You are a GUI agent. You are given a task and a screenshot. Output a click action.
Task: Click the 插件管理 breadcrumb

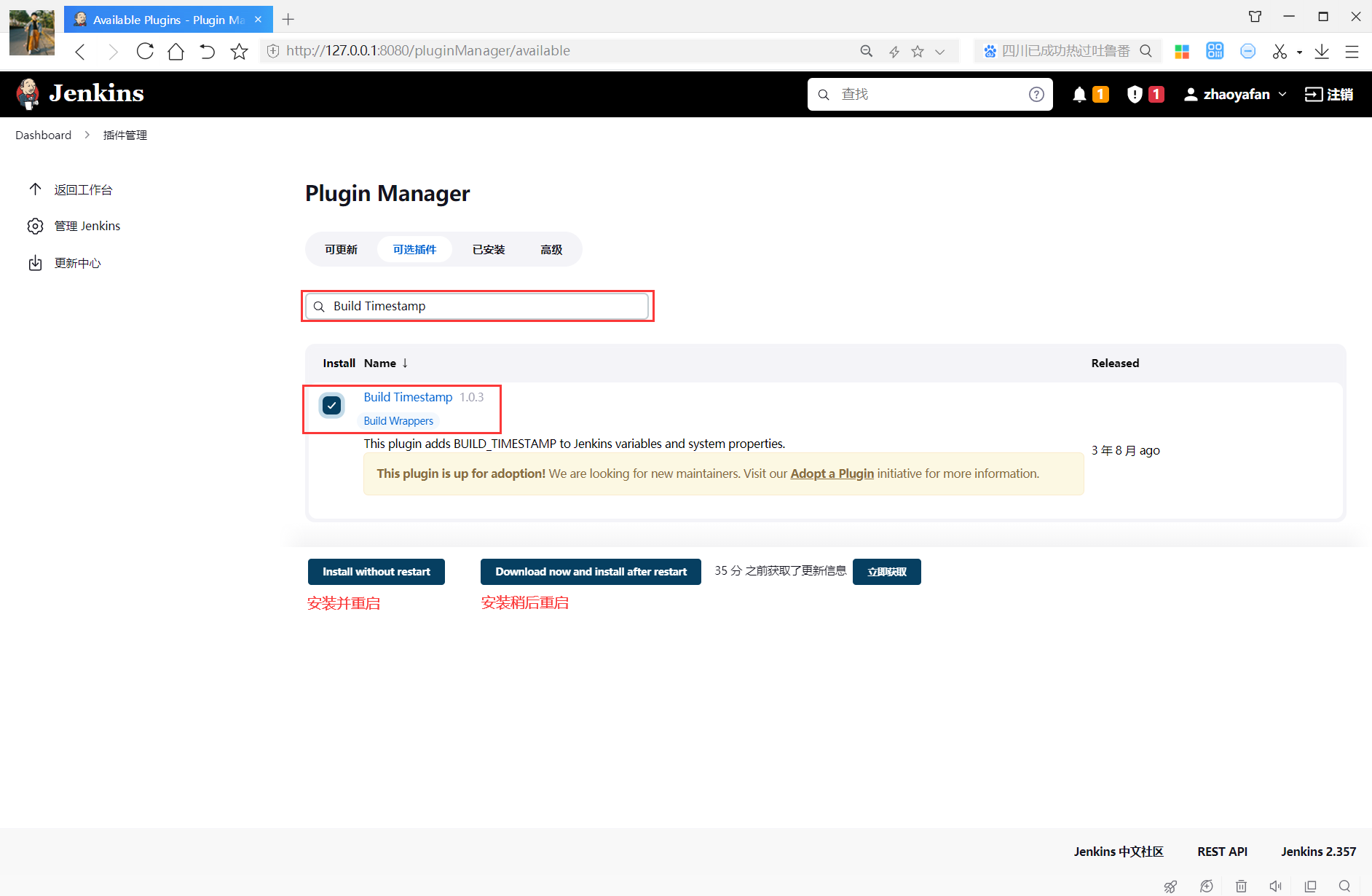click(x=125, y=135)
